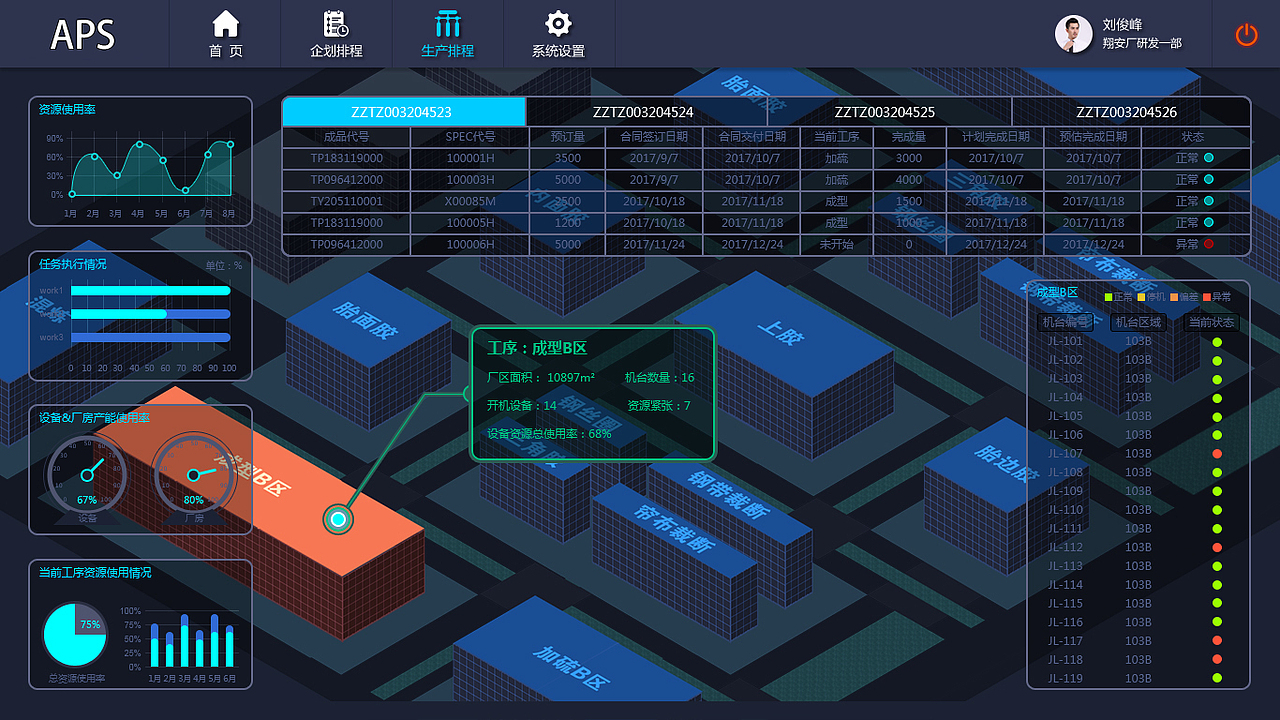Click 资源紧张：7 in popup

[659, 406]
